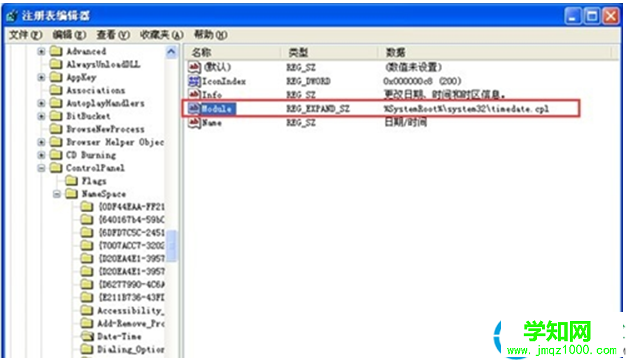This screenshot has width=628, height=362.
Task: Open the 文件(F) menu
Action: point(25,35)
